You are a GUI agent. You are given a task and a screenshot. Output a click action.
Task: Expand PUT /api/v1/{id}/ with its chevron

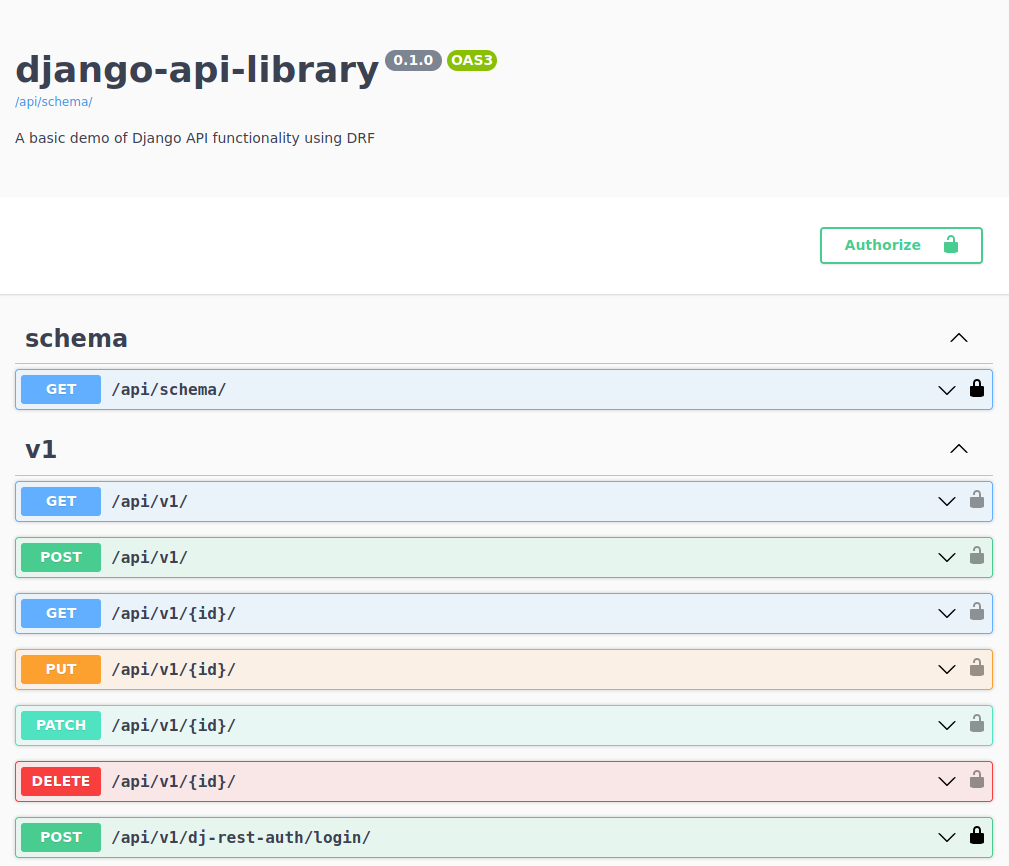click(947, 670)
